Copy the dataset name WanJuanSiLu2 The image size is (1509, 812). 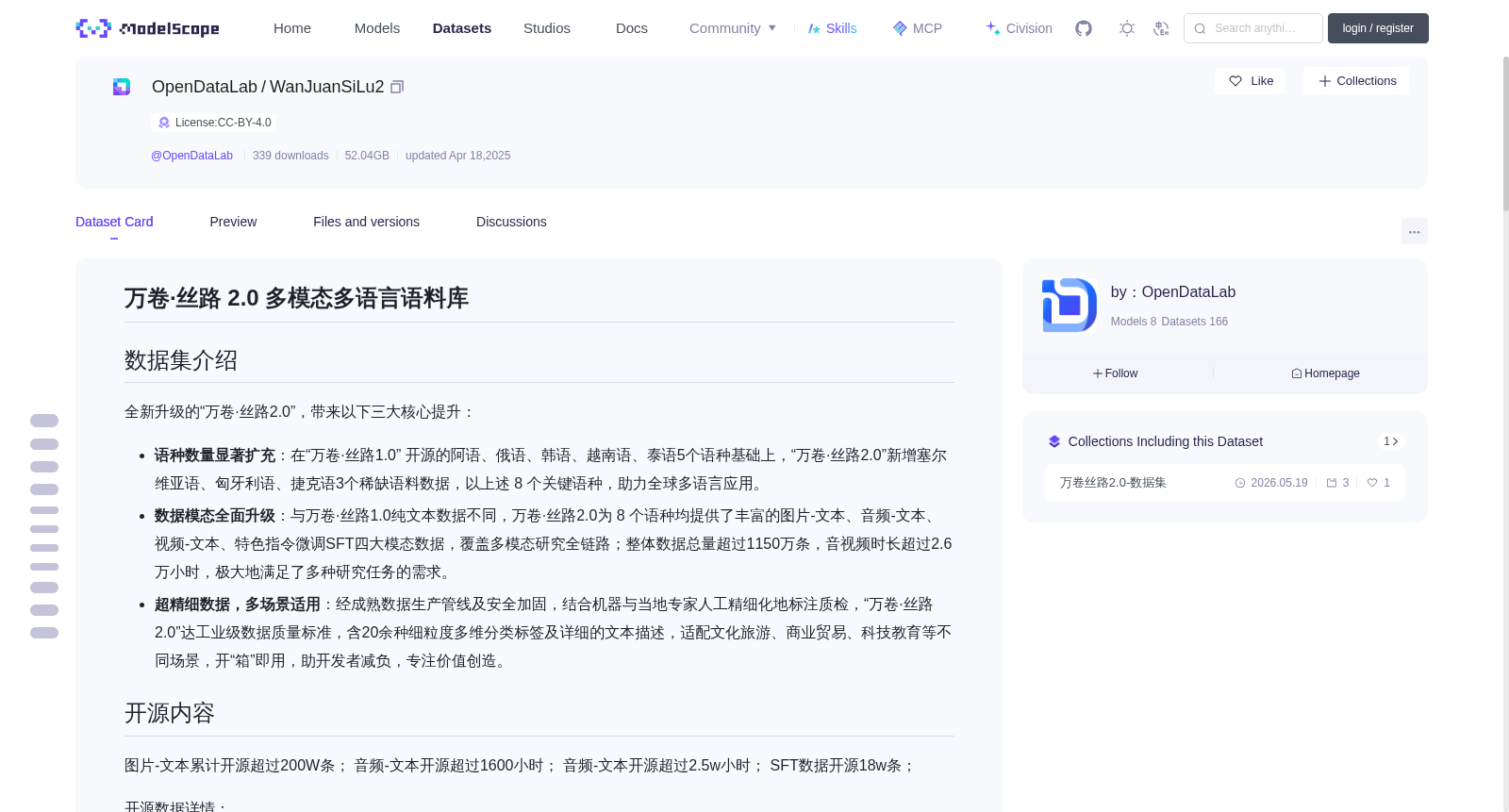tap(397, 87)
